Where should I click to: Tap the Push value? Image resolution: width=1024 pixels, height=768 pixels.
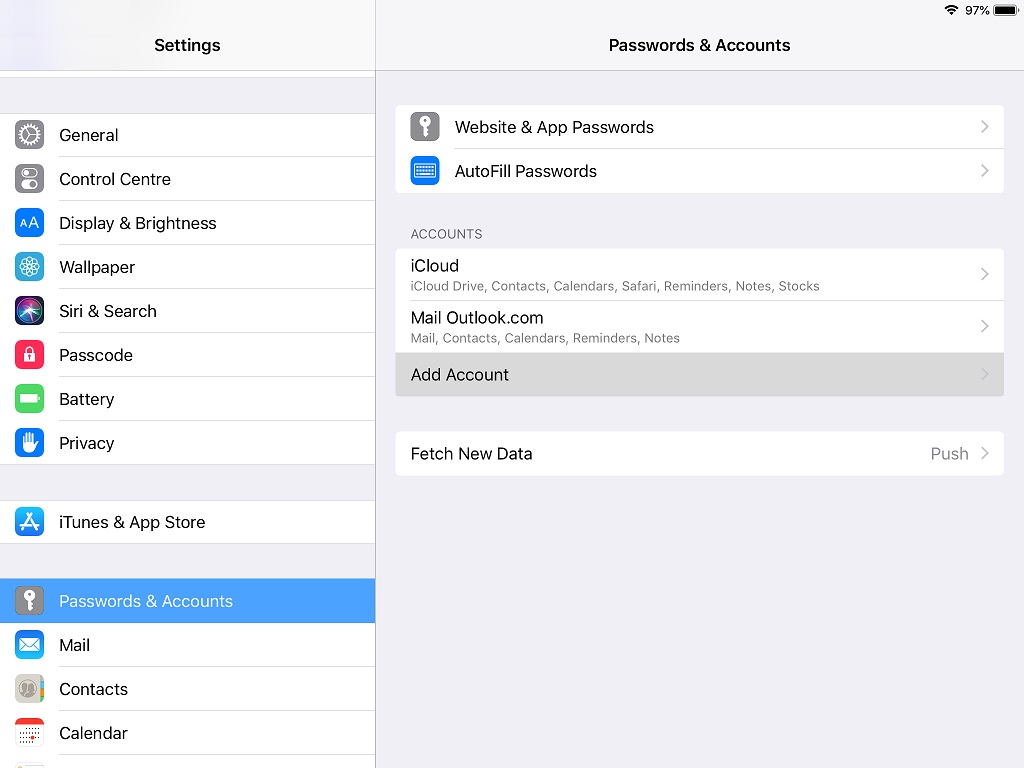tap(949, 453)
